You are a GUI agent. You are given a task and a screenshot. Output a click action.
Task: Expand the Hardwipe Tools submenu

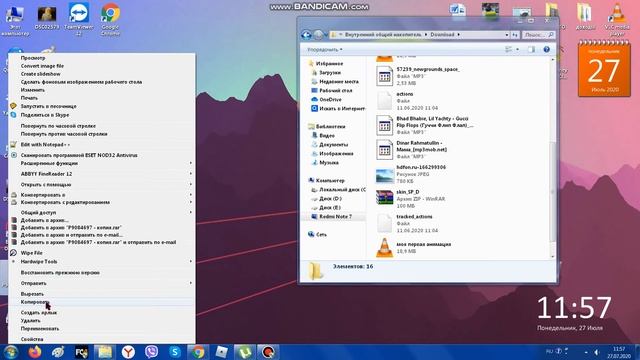[101, 262]
